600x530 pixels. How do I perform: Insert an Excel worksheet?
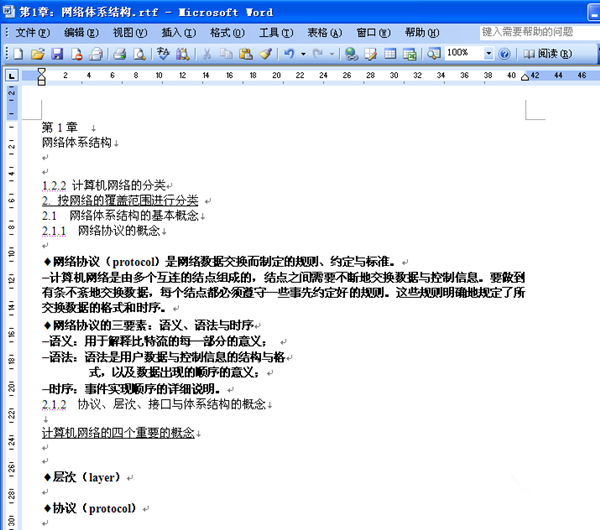409,54
